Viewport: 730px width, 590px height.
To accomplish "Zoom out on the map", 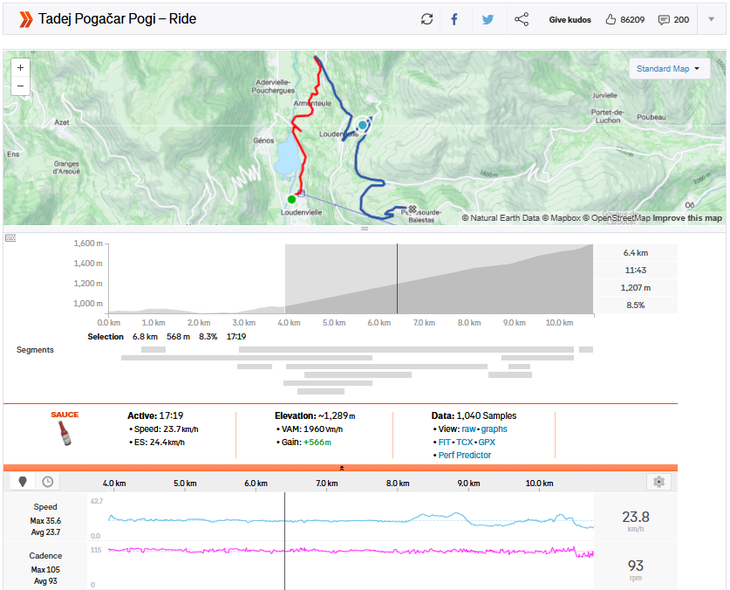I will click(21, 86).
